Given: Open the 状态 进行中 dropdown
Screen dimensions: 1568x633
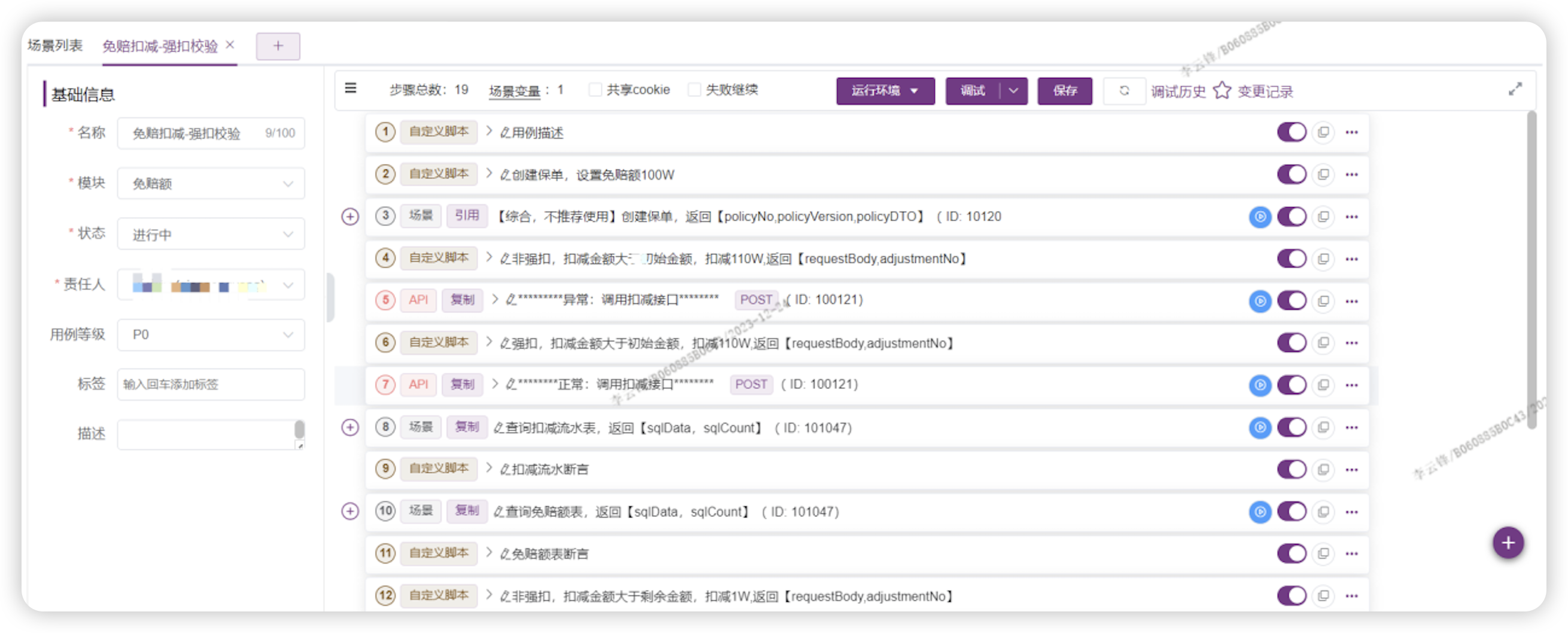Looking at the screenshot, I should [211, 235].
